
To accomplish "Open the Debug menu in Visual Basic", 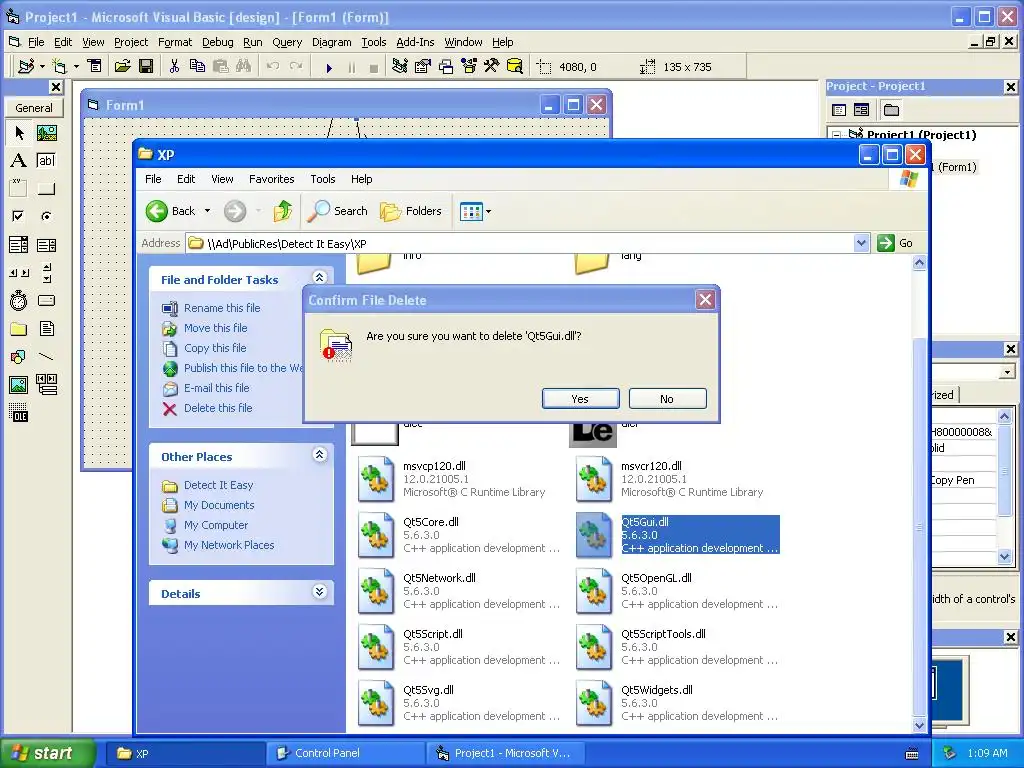I will pos(217,42).
